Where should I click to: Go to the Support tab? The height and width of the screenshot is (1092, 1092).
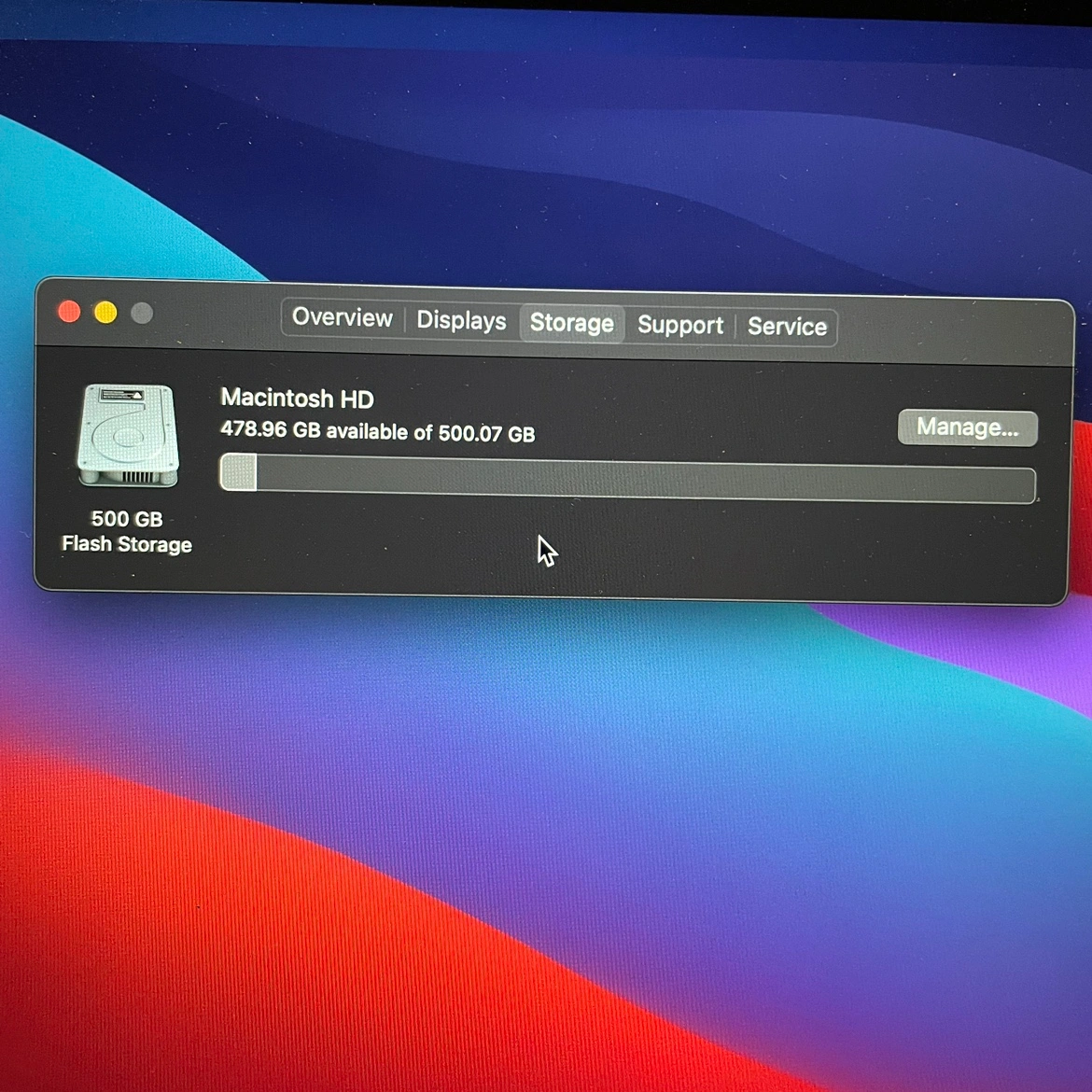click(679, 325)
